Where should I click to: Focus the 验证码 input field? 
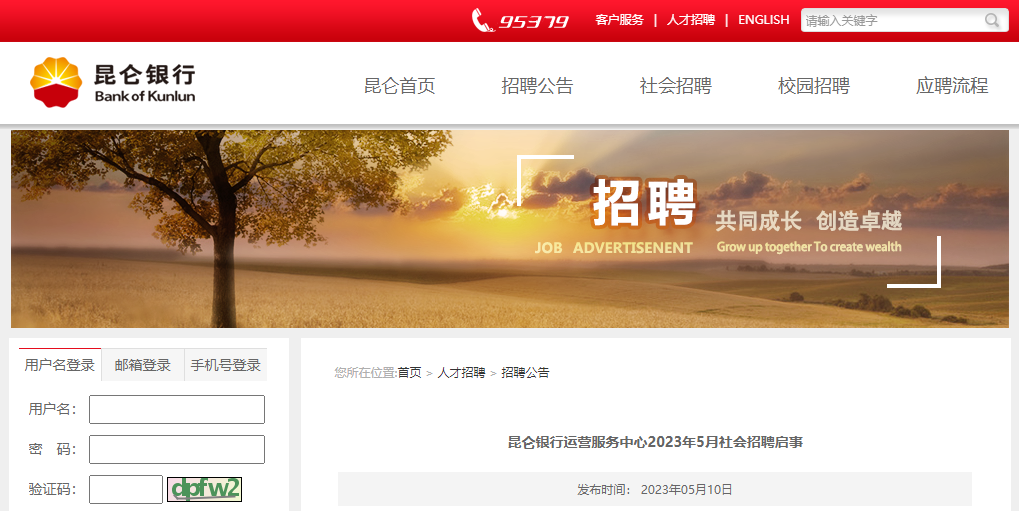(125, 490)
